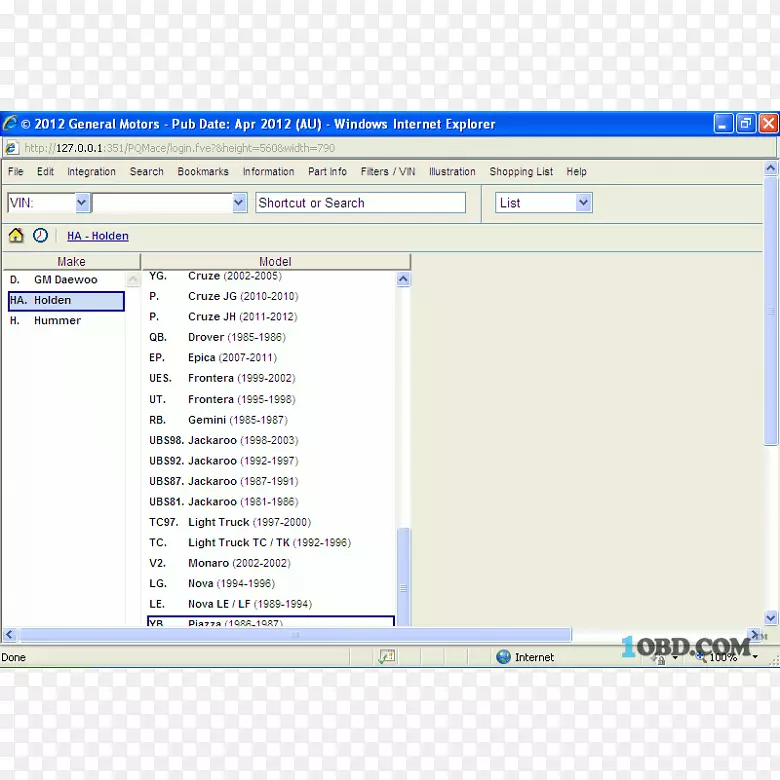This screenshot has width=780, height=780.
Task: Close the Internet Explorer window
Action: point(768,123)
